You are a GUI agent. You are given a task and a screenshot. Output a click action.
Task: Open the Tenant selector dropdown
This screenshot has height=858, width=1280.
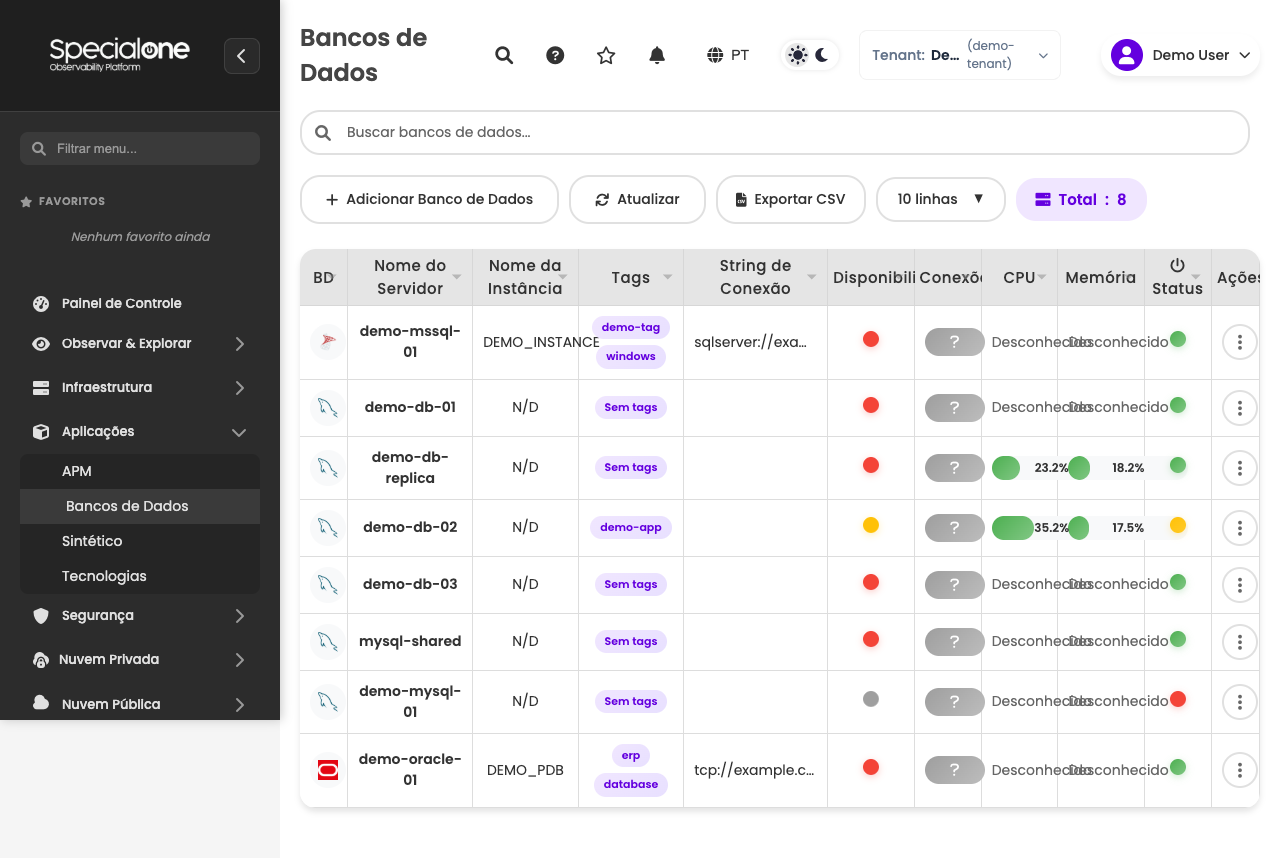960,55
